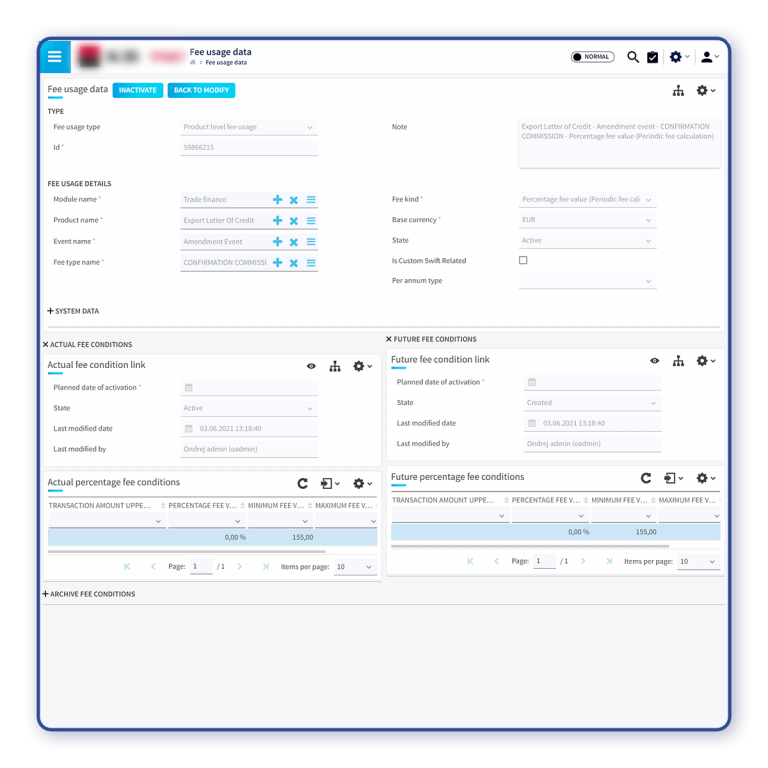Click the Note text field
Viewport: 768px width, 768px height.
point(618,143)
